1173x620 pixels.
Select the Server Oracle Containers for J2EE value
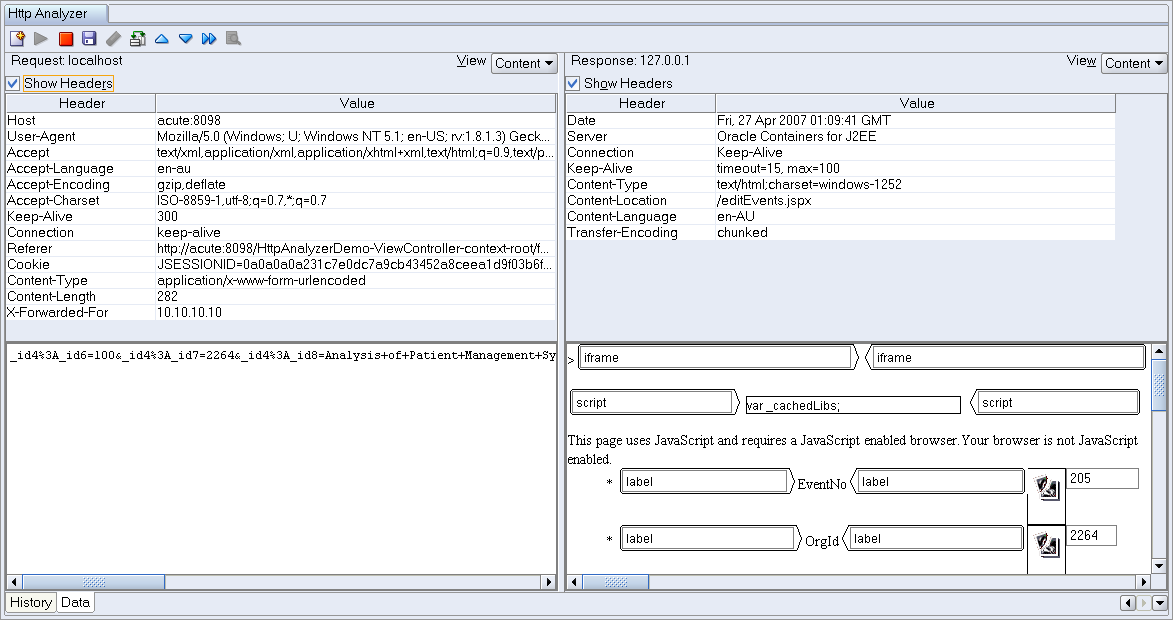coord(915,136)
